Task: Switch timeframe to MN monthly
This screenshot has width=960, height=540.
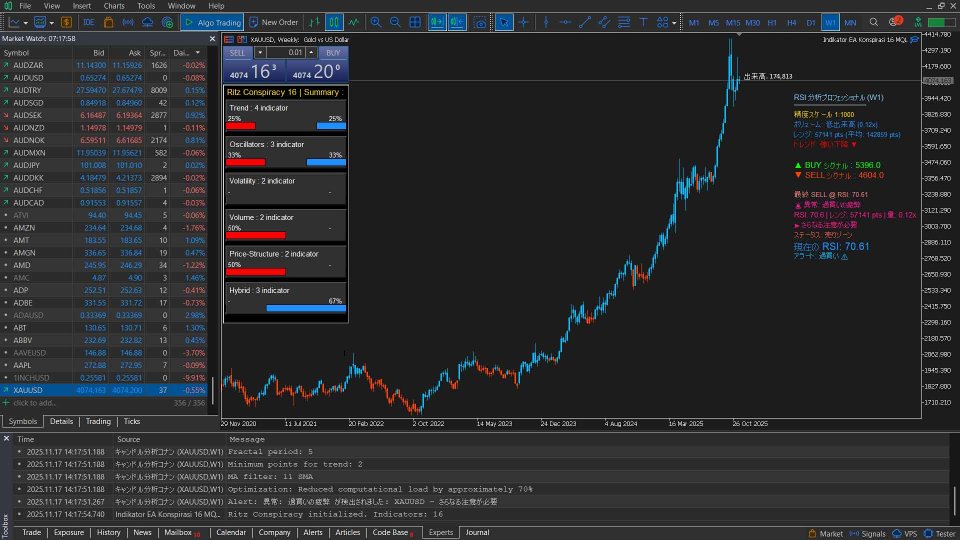Action: tap(850, 23)
